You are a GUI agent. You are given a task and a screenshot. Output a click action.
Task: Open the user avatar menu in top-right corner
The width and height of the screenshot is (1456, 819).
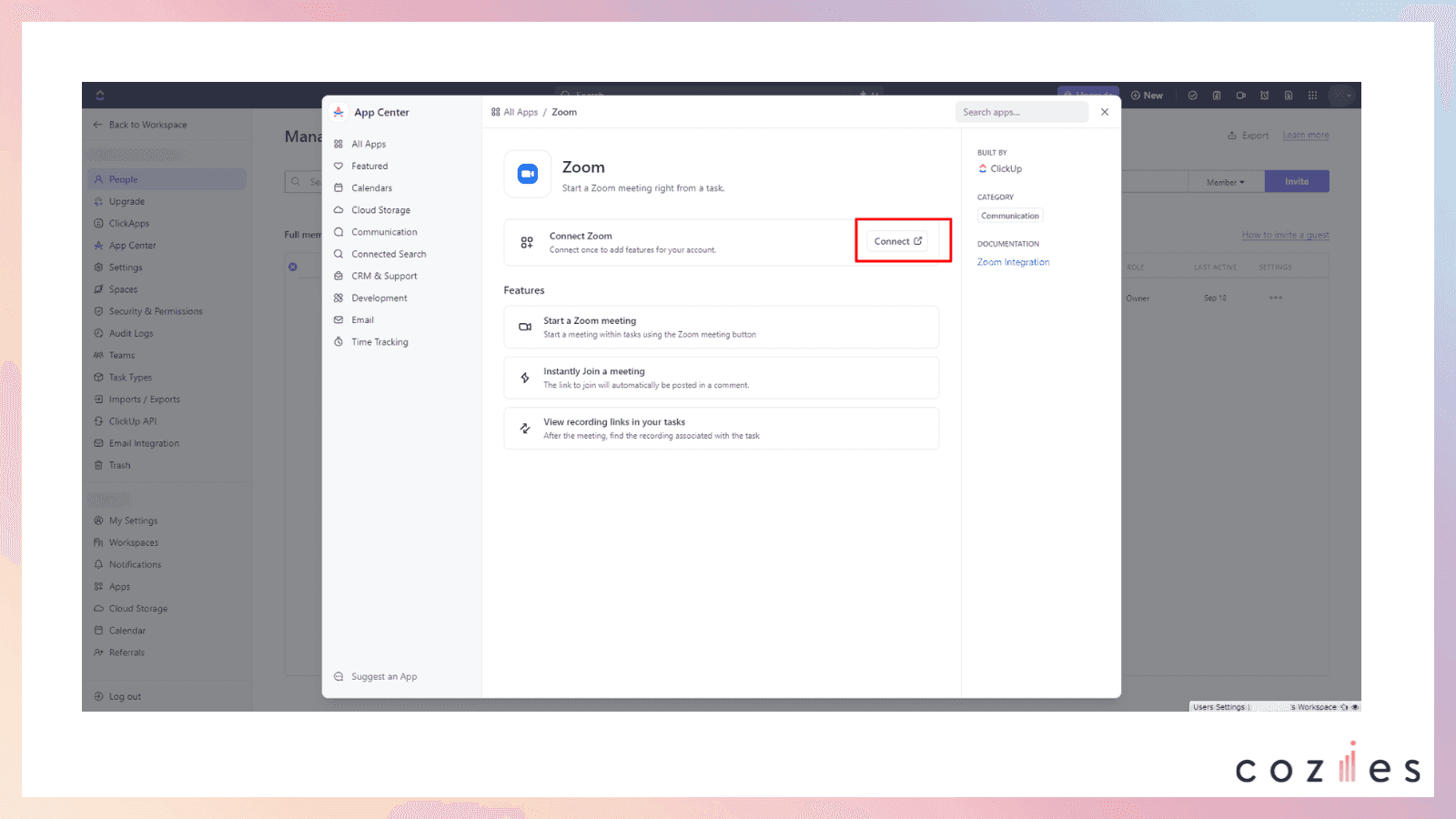click(1340, 95)
